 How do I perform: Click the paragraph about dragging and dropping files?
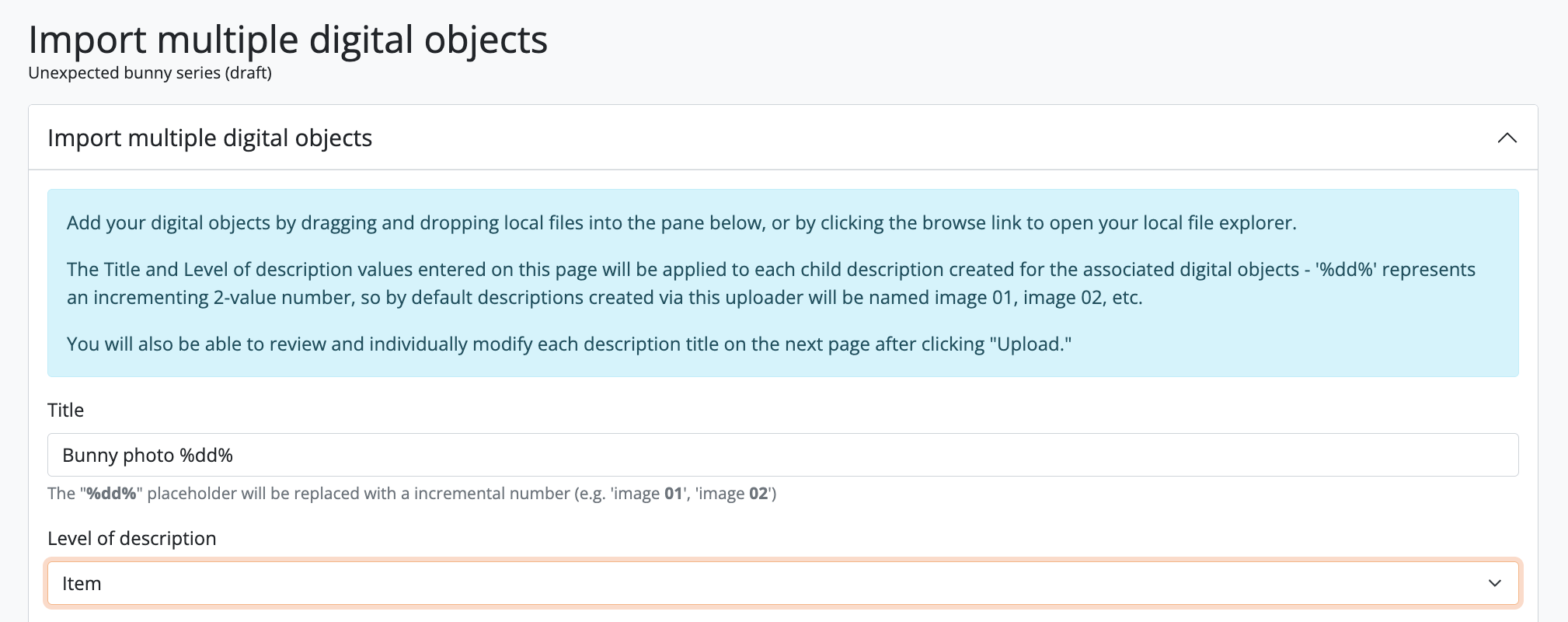(681, 223)
